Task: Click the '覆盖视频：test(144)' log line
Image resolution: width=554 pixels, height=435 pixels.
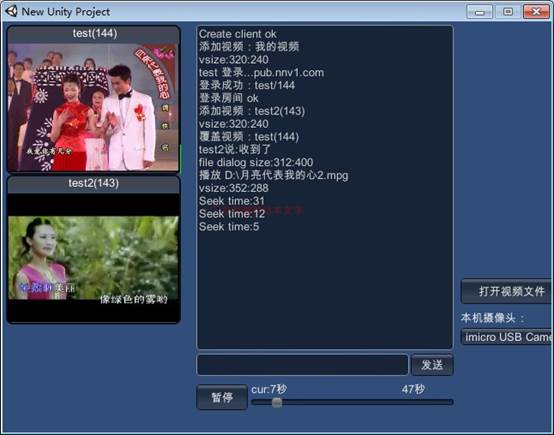Action: pos(249,137)
